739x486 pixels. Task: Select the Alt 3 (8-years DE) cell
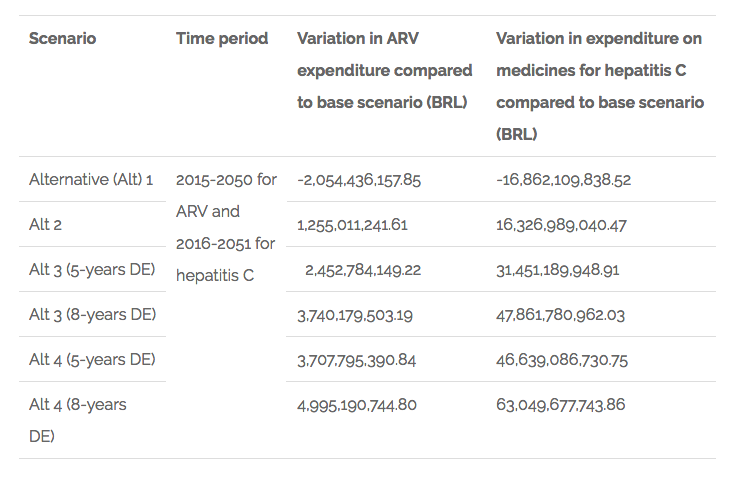point(93,315)
